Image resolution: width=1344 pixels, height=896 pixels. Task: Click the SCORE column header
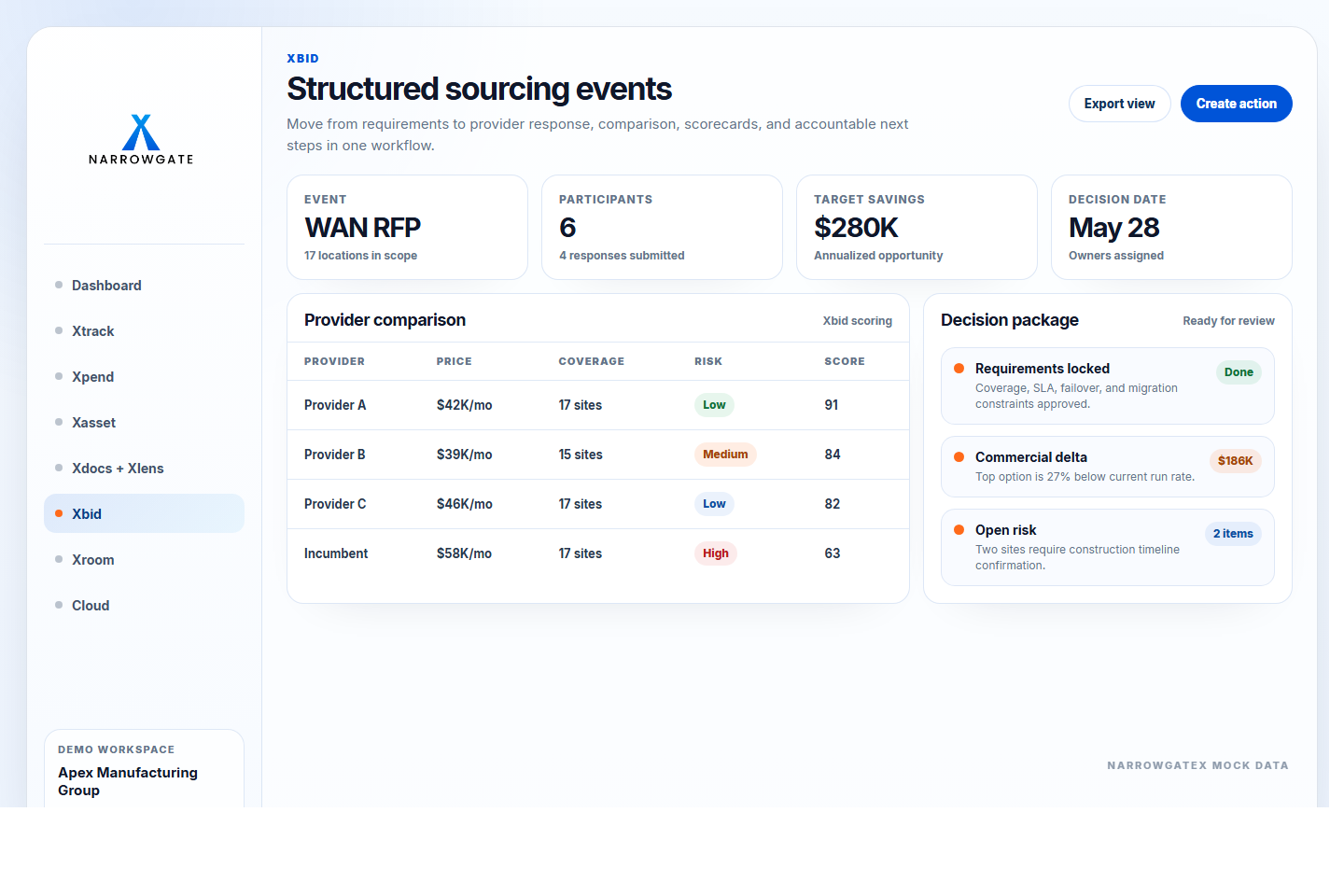pyautogui.click(x=845, y=361)
